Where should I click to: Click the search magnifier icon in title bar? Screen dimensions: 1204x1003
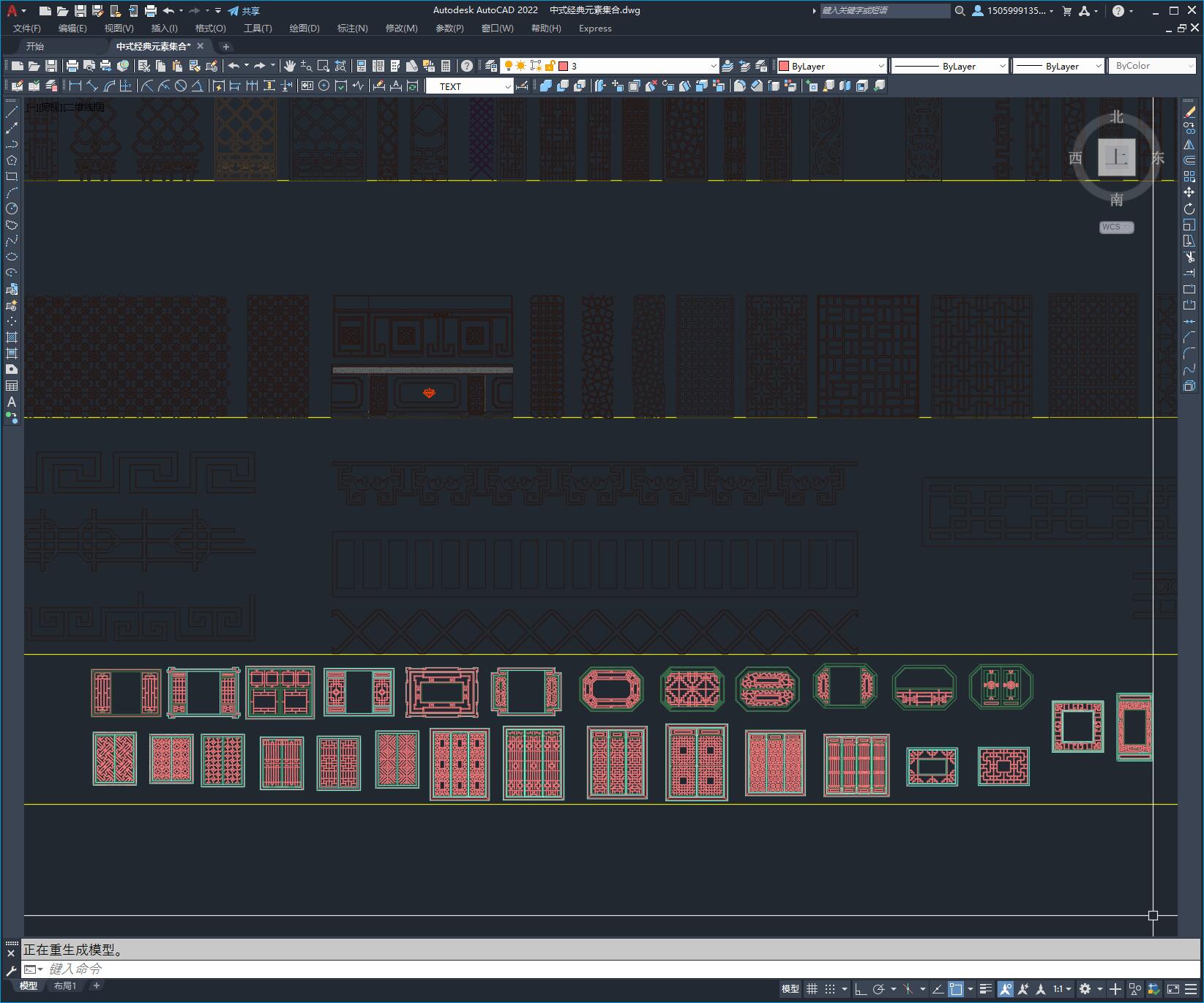point(960,11)
